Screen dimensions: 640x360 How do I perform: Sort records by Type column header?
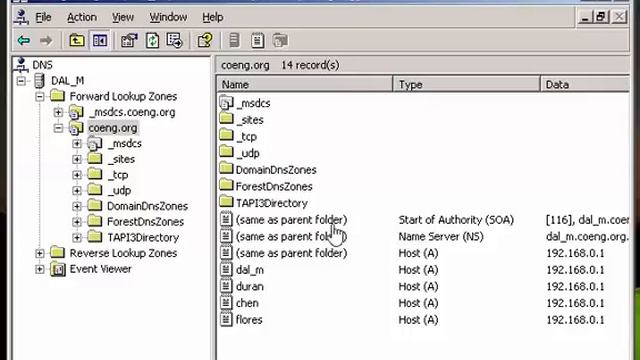click(x=466, y=84)
